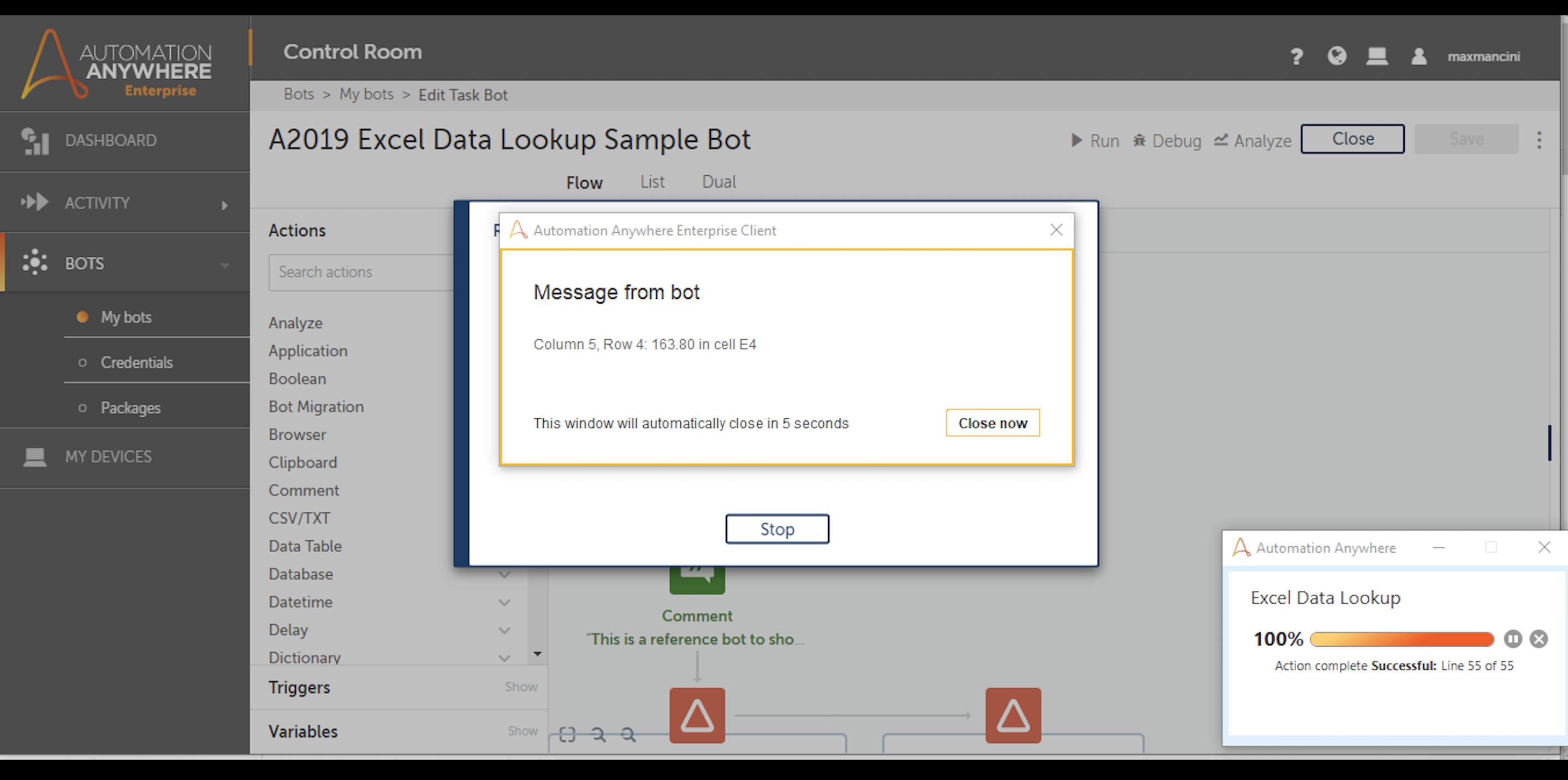Click the fit-to-screen icon on canvas
Screen dimensions: 1568x780
coord(567,735)
